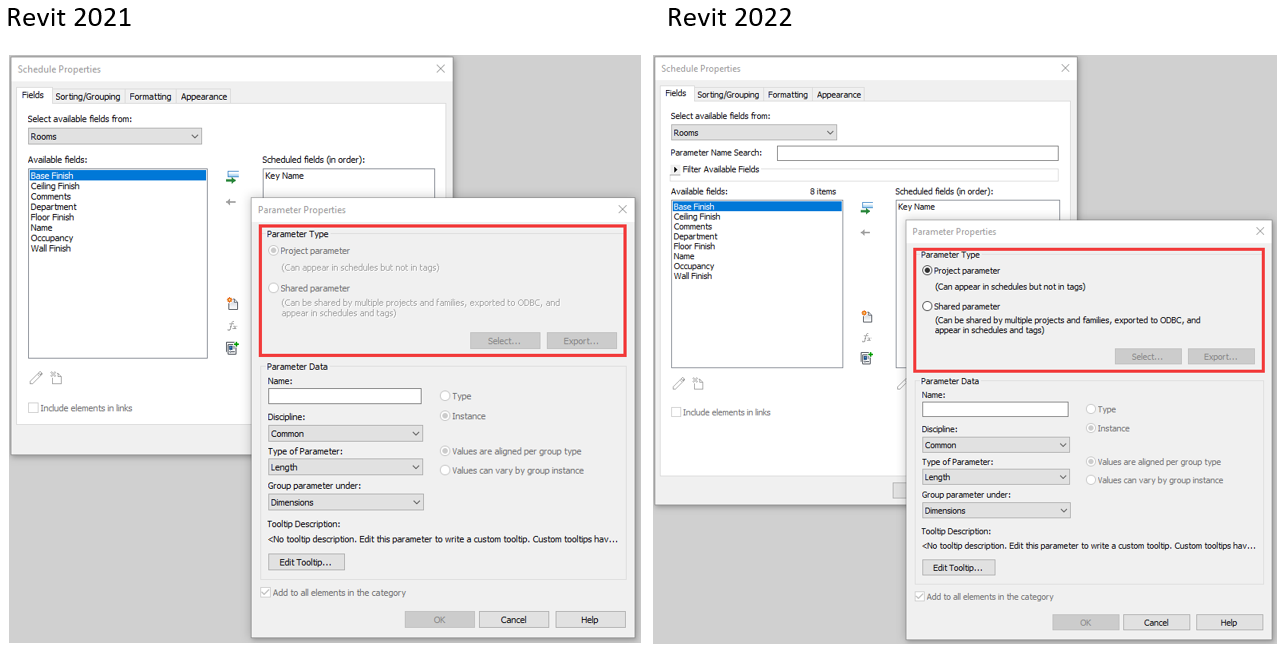The width and height of the screenshot is (1283, 649).
Task: Click the Combine Parameters icon in Revit 2022
Action: click(867, 357)
